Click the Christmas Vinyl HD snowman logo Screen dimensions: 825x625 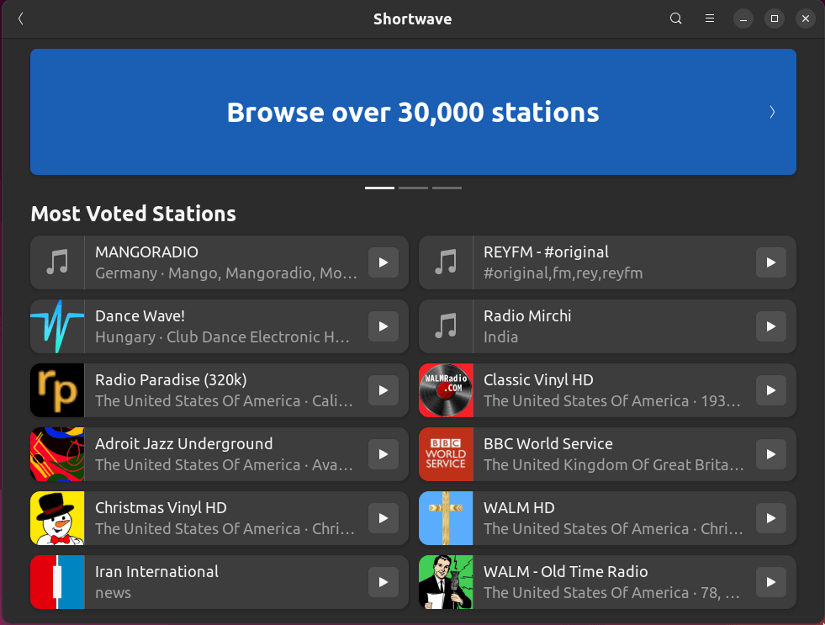(x=57, y=518)
